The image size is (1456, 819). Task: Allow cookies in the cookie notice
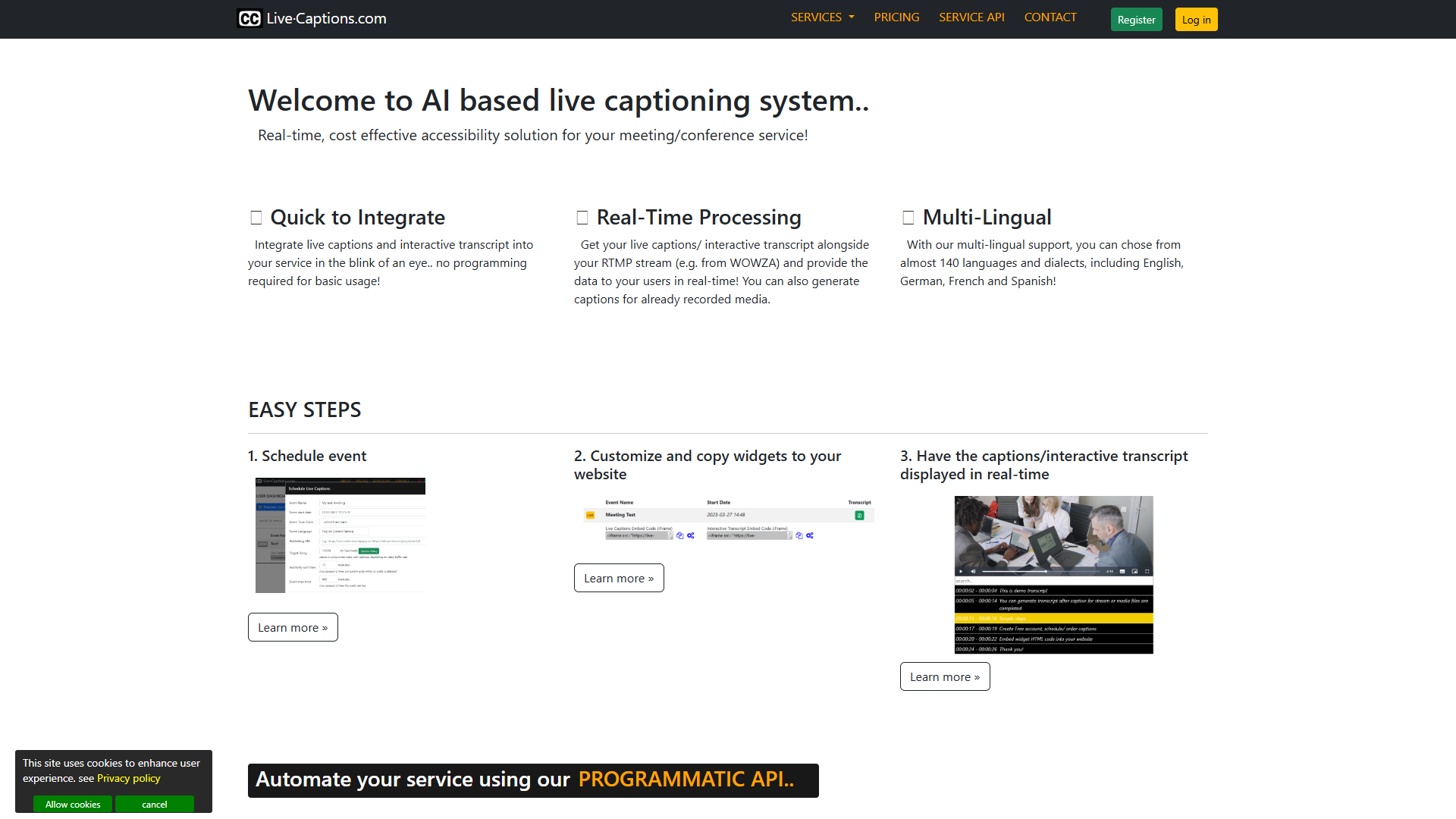coord(73,804)
